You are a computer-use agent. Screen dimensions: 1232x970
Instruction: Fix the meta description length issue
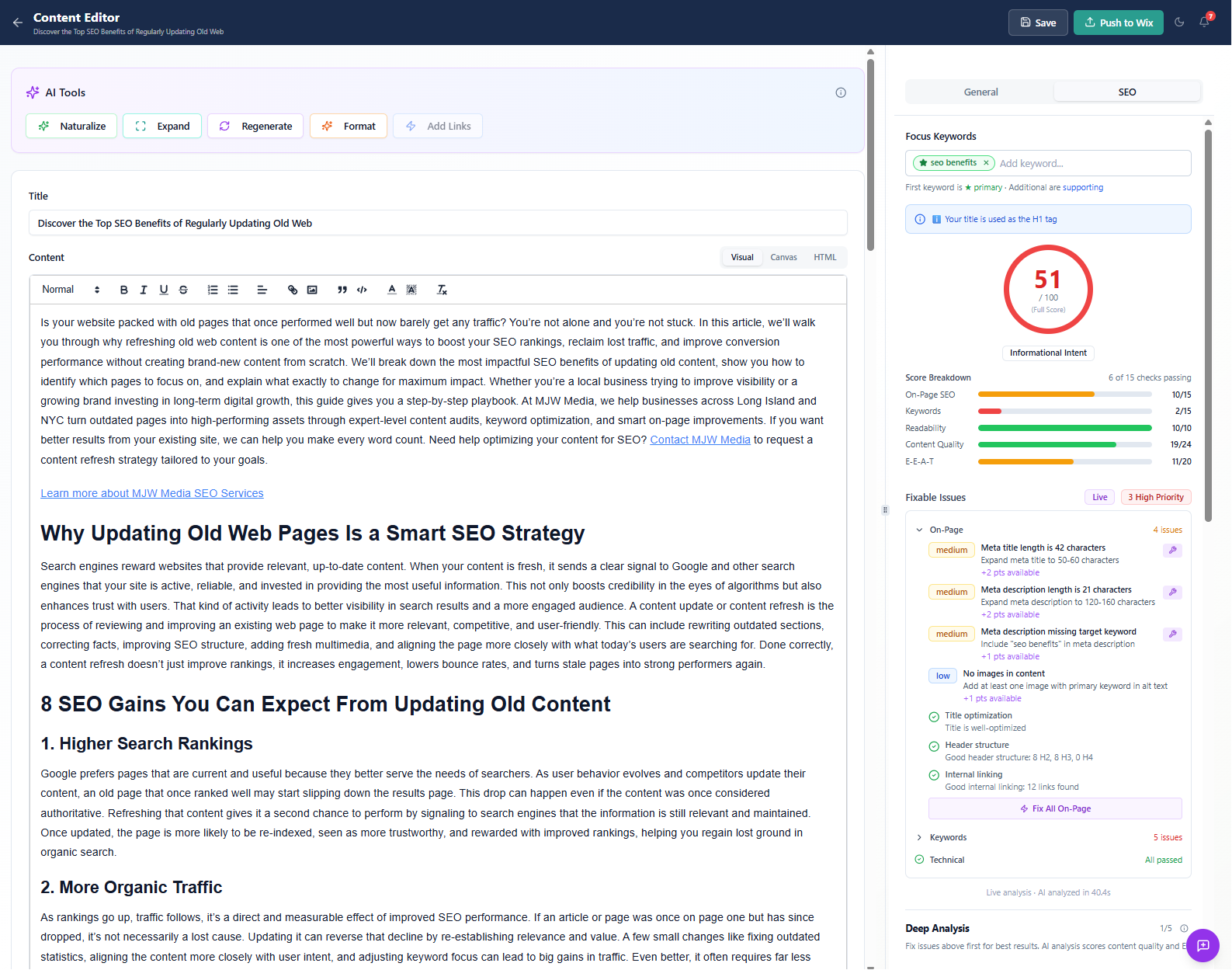[x=1173, y=592]
